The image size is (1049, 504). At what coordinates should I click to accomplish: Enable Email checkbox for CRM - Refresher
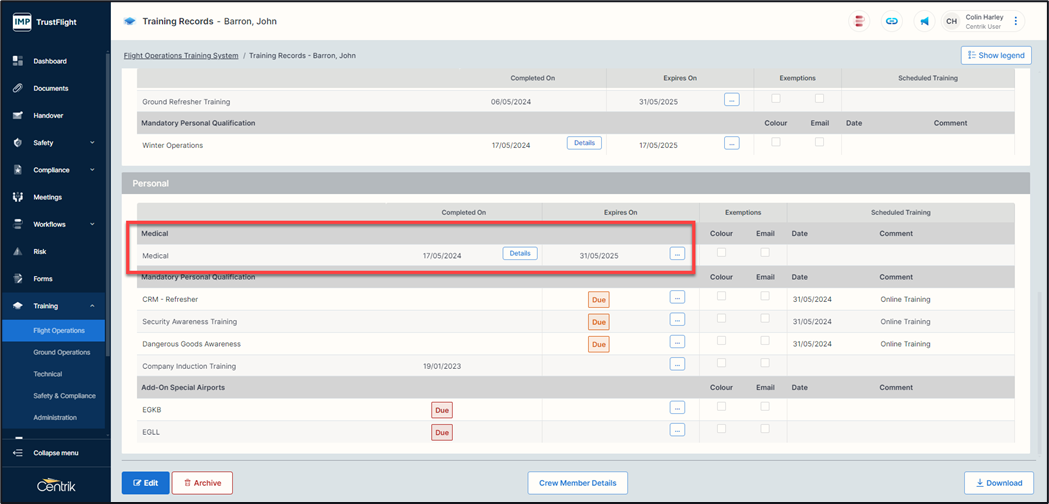(x=765, y=296)
